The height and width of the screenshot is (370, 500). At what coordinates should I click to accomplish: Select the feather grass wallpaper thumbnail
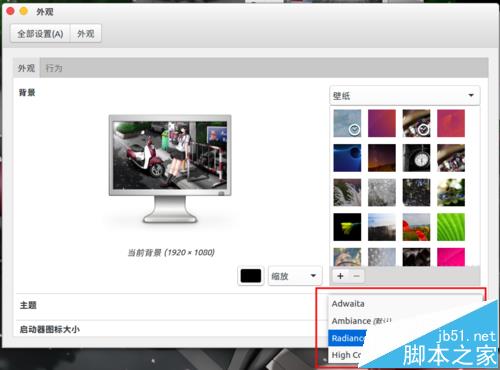click(347, 192)
